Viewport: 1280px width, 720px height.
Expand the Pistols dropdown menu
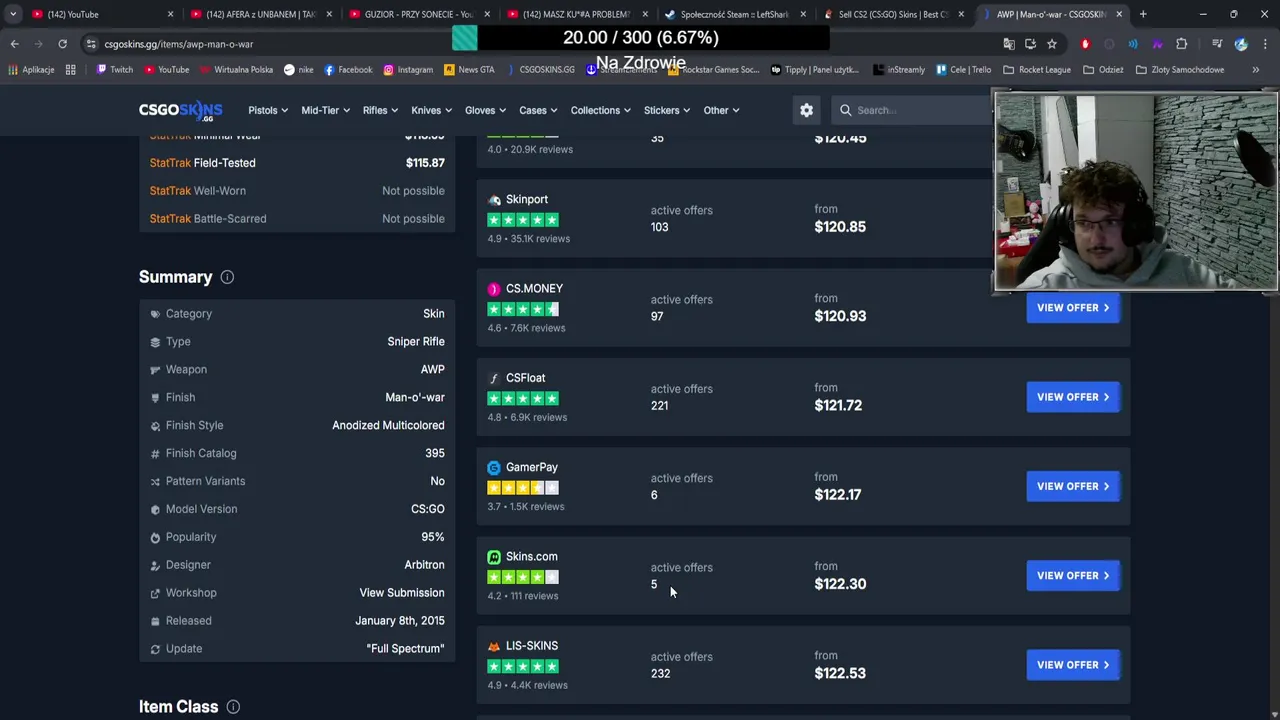coord(268,110)
